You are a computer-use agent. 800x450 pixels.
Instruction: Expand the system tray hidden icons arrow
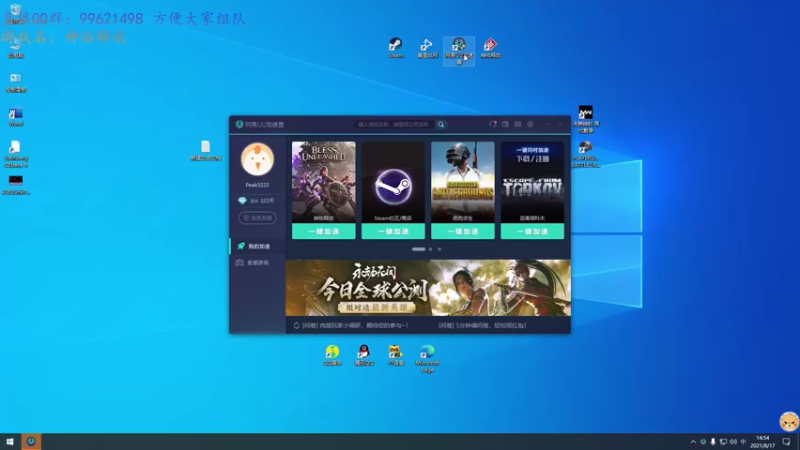(693, 442)
